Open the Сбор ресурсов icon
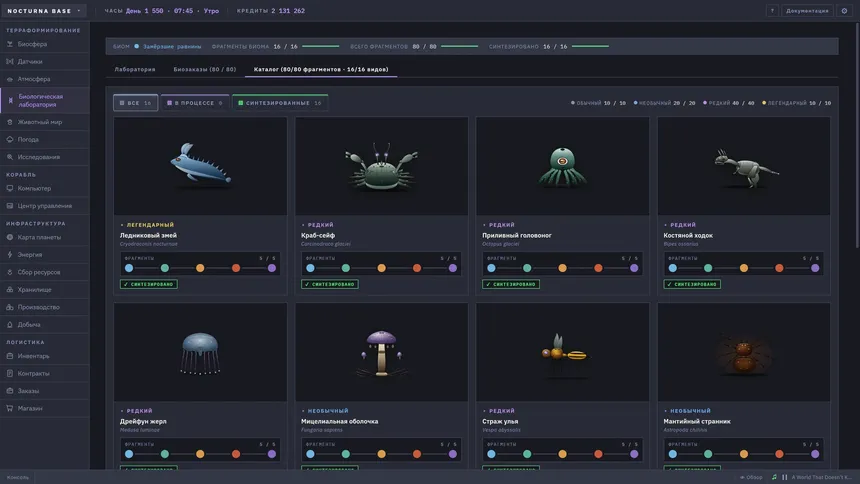This screenshot has height=484, width=860. [x=10, y=272]
